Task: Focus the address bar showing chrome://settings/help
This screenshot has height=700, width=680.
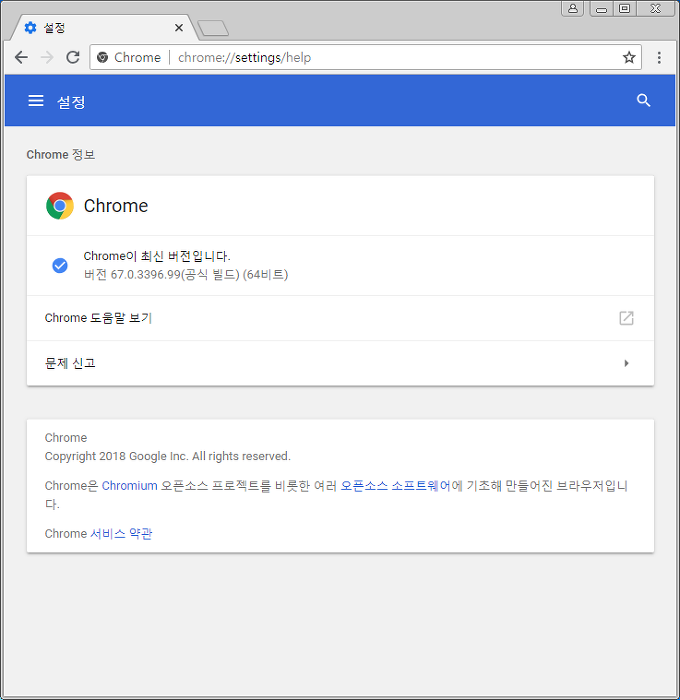Action: point(365,57)
